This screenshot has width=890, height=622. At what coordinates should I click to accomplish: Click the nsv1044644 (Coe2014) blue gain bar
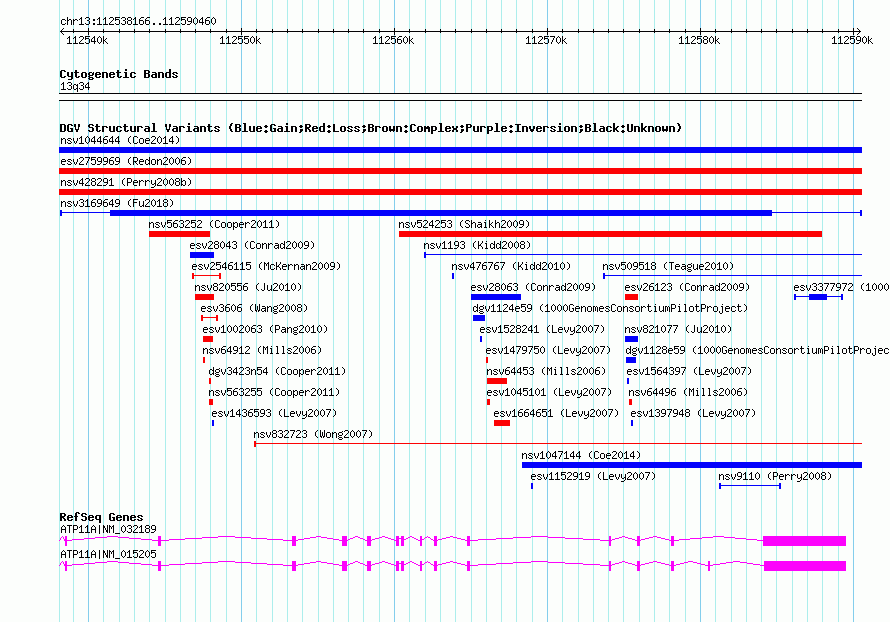click(460, 150)
